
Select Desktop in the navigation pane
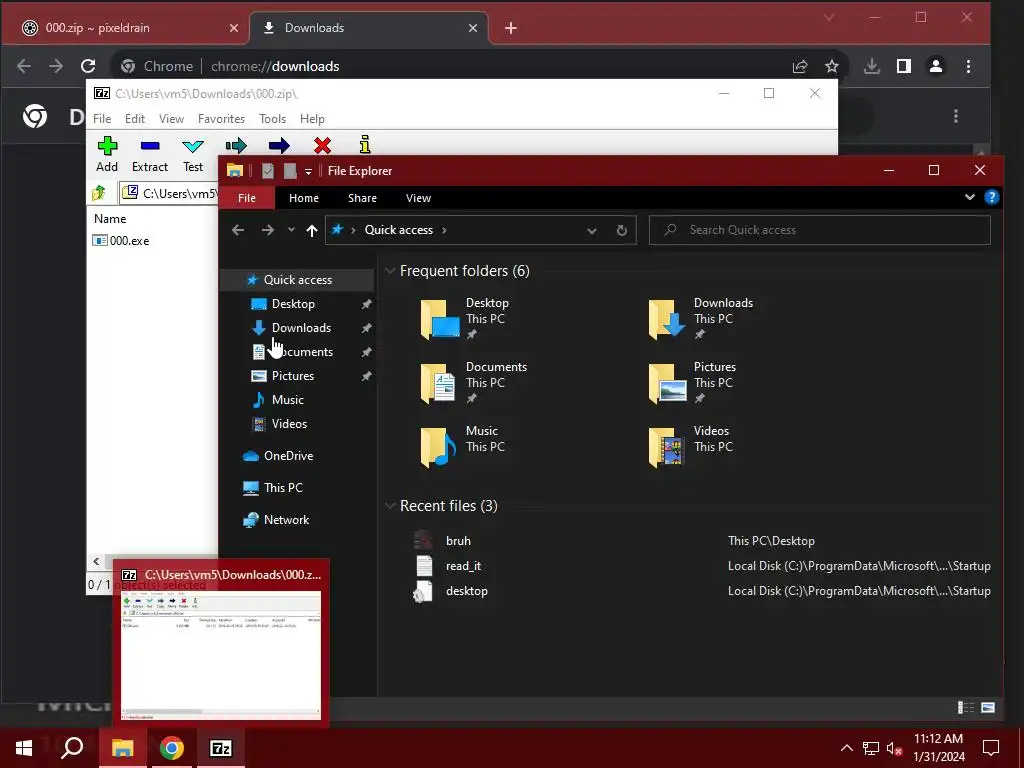click(293, 304)
